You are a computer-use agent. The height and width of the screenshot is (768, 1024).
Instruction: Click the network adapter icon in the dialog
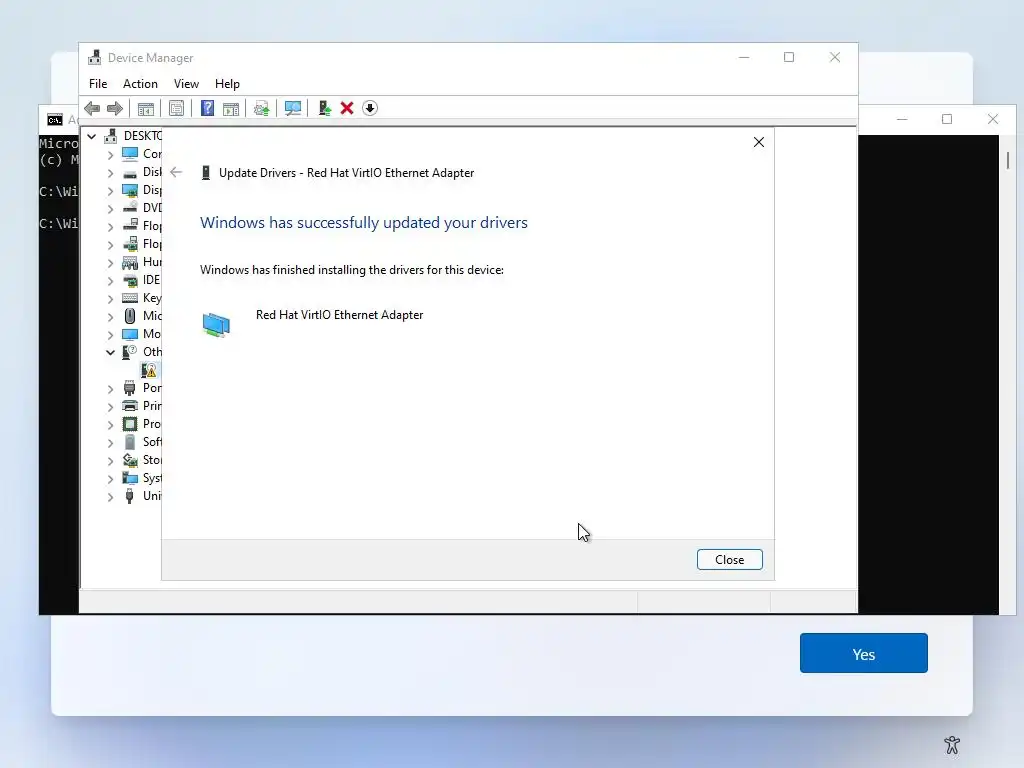216,325
